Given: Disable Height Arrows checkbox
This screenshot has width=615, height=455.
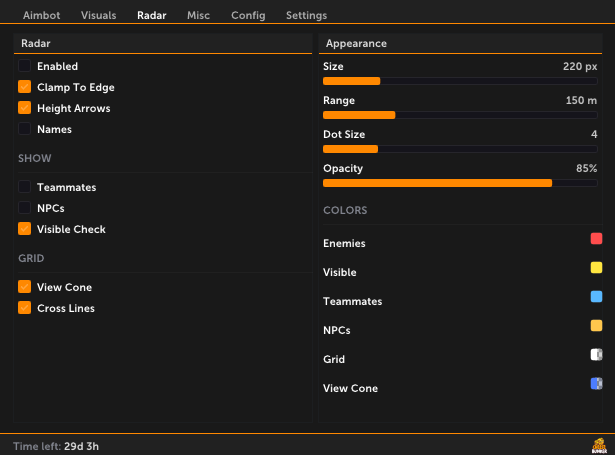Looking at the screenshot, I should pyautogui.click(x=24, y=107).
